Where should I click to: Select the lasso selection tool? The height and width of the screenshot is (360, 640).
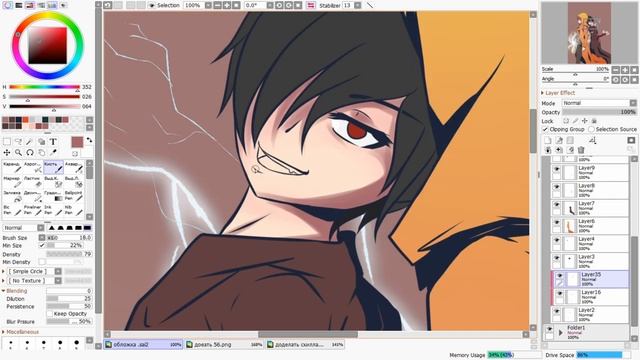pos(18,142)
